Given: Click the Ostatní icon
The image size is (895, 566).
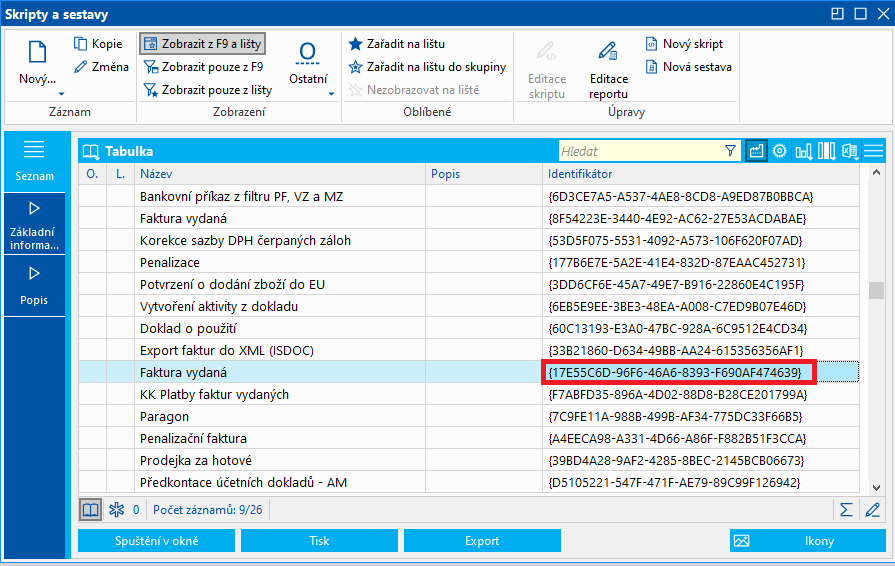Looking at the screenshot, I should click(308, 52).
